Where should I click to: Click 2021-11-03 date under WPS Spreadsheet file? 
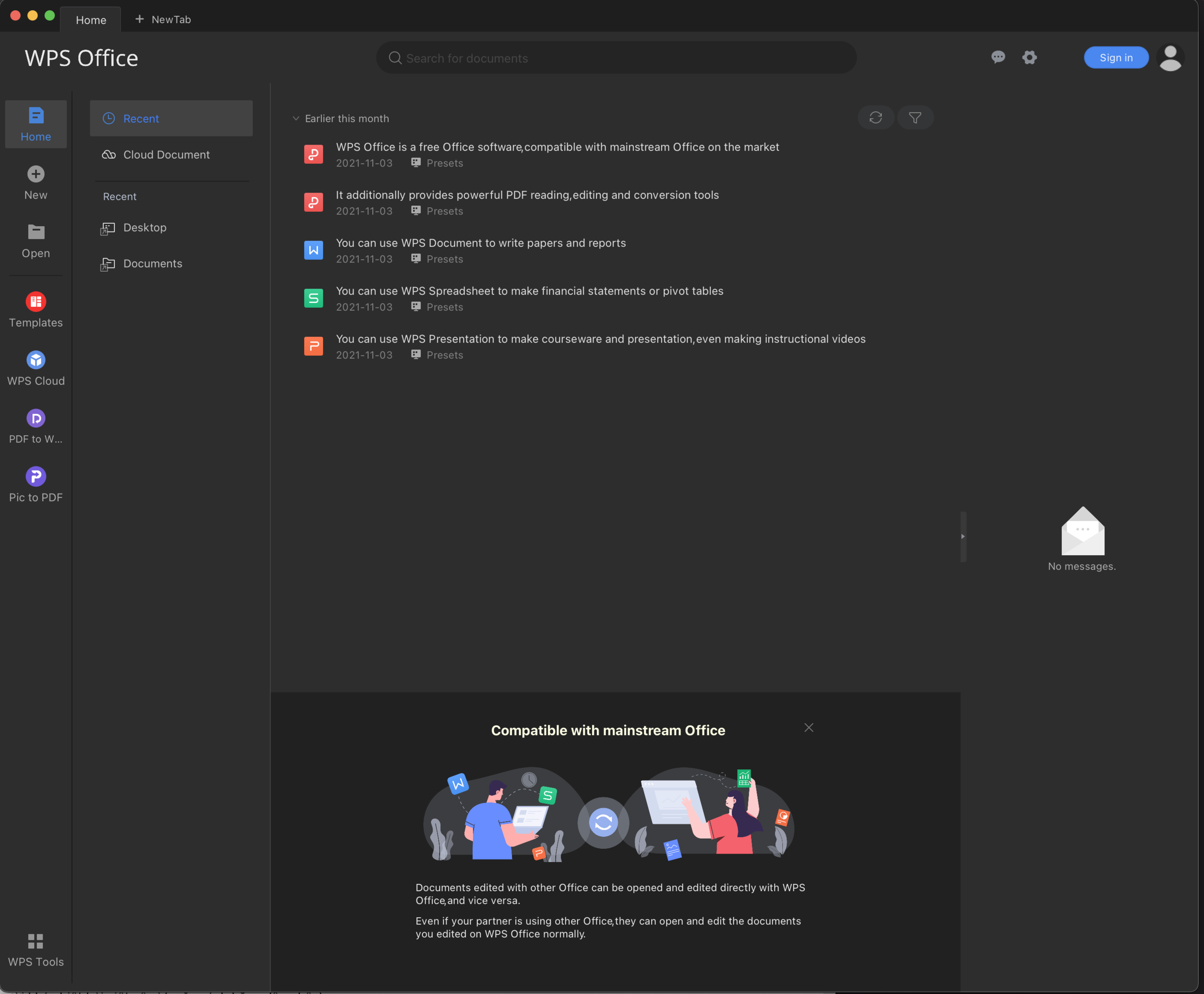[x=364, y=307]
